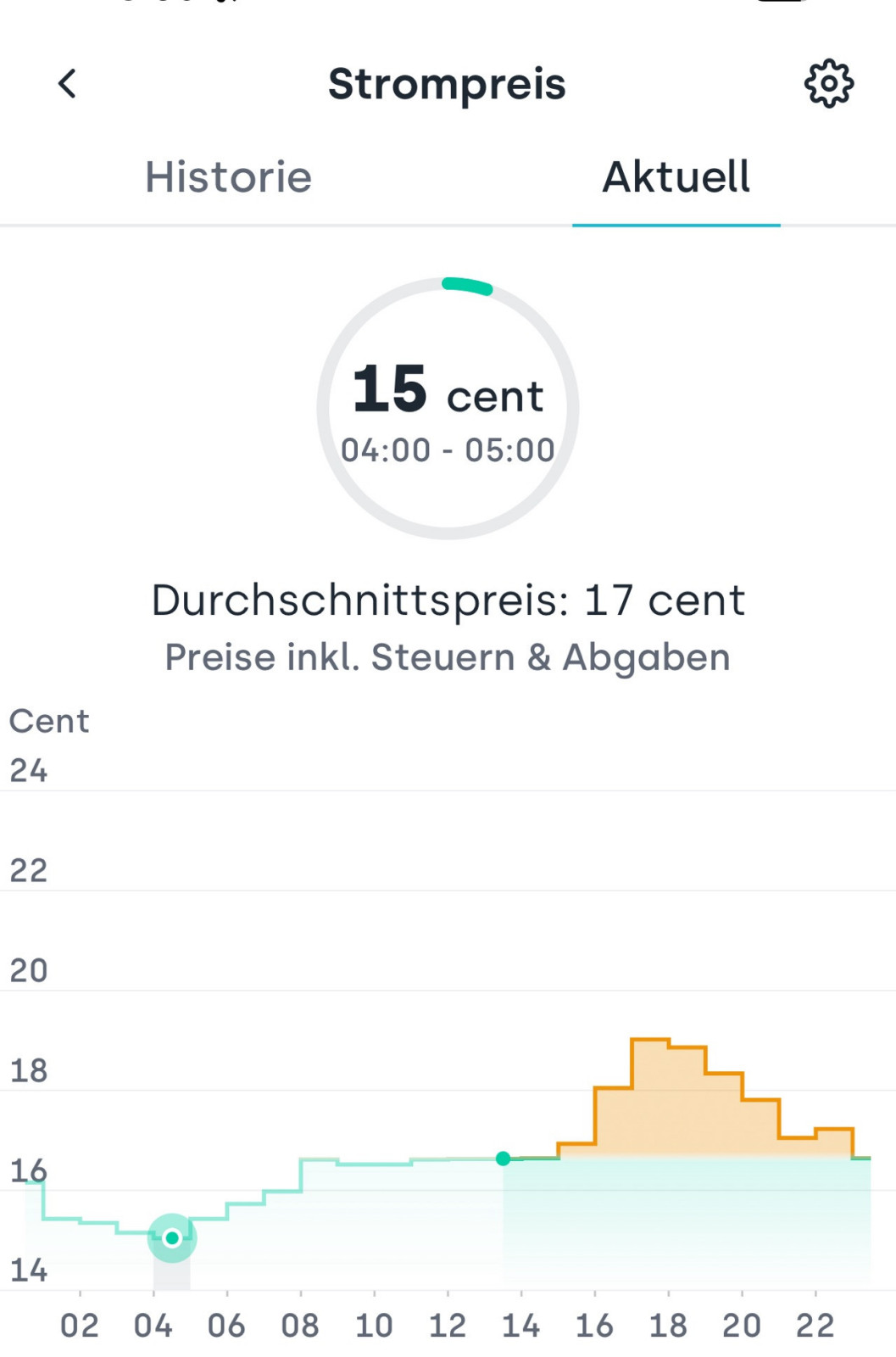The width and height of the screenshot is (896, 1357).
Task: Tap the 04:00 - 05:00 time range label
Action: (448, 450)
